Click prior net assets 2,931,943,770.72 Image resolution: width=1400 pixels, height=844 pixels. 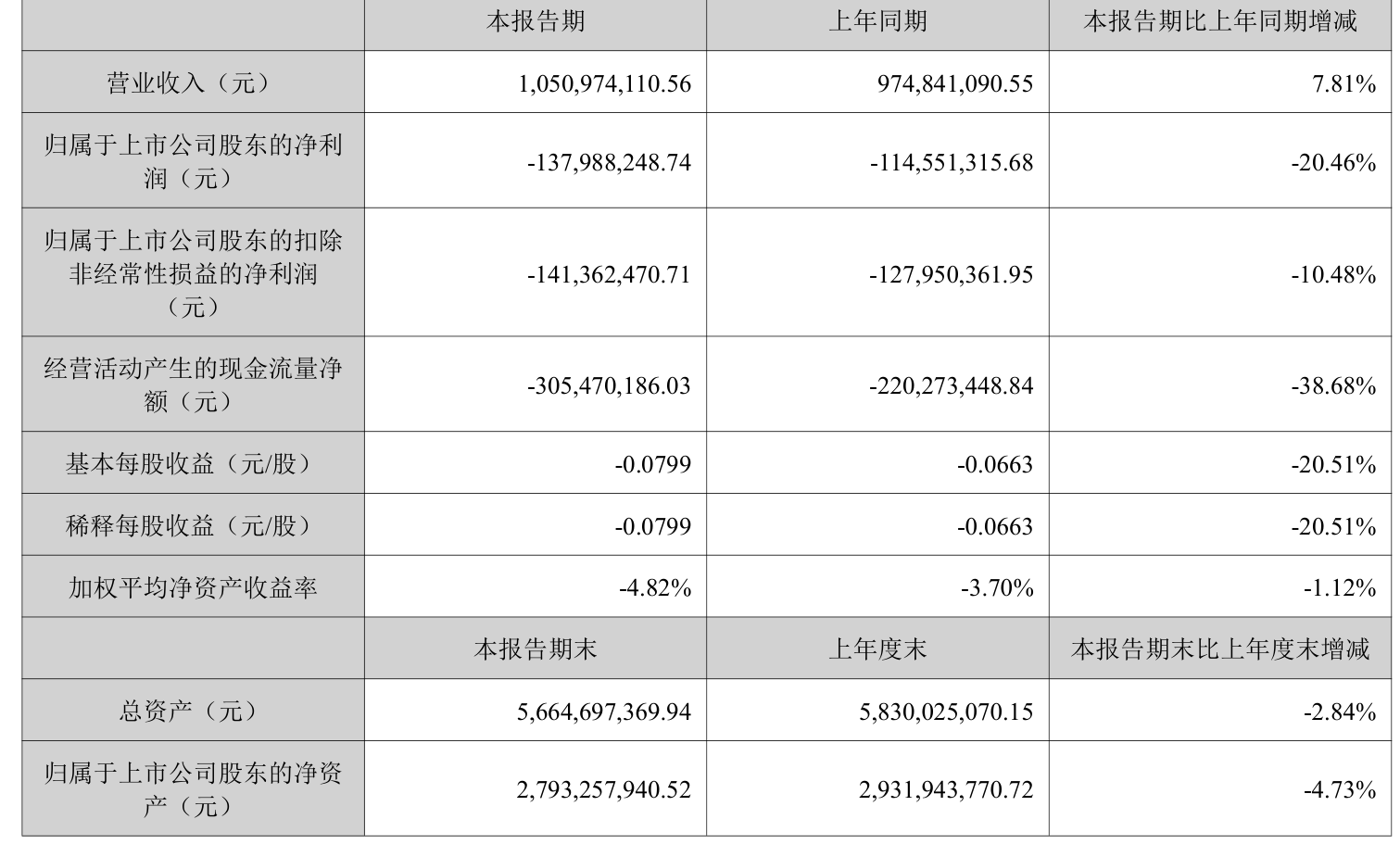tap(946, 789)
